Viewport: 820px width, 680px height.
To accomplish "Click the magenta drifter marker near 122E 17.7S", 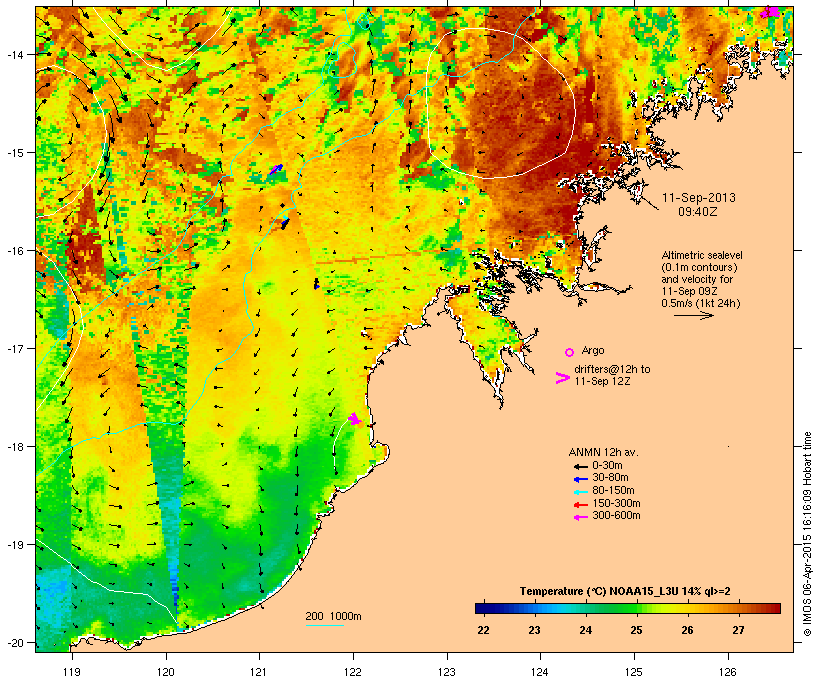I will tap(355, 418).
